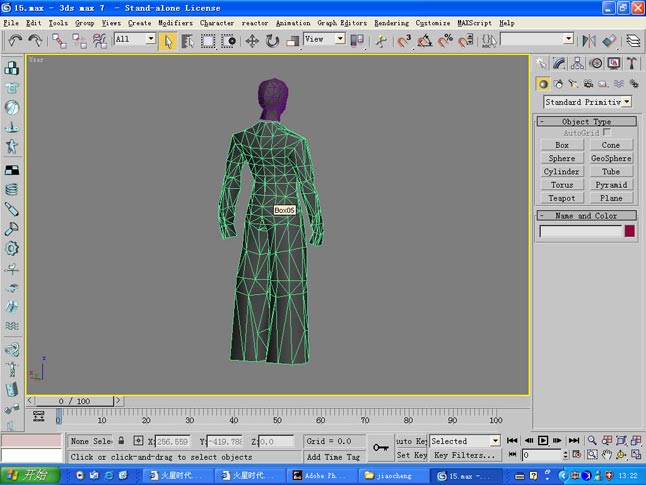Select Cameras category icon

588,84
